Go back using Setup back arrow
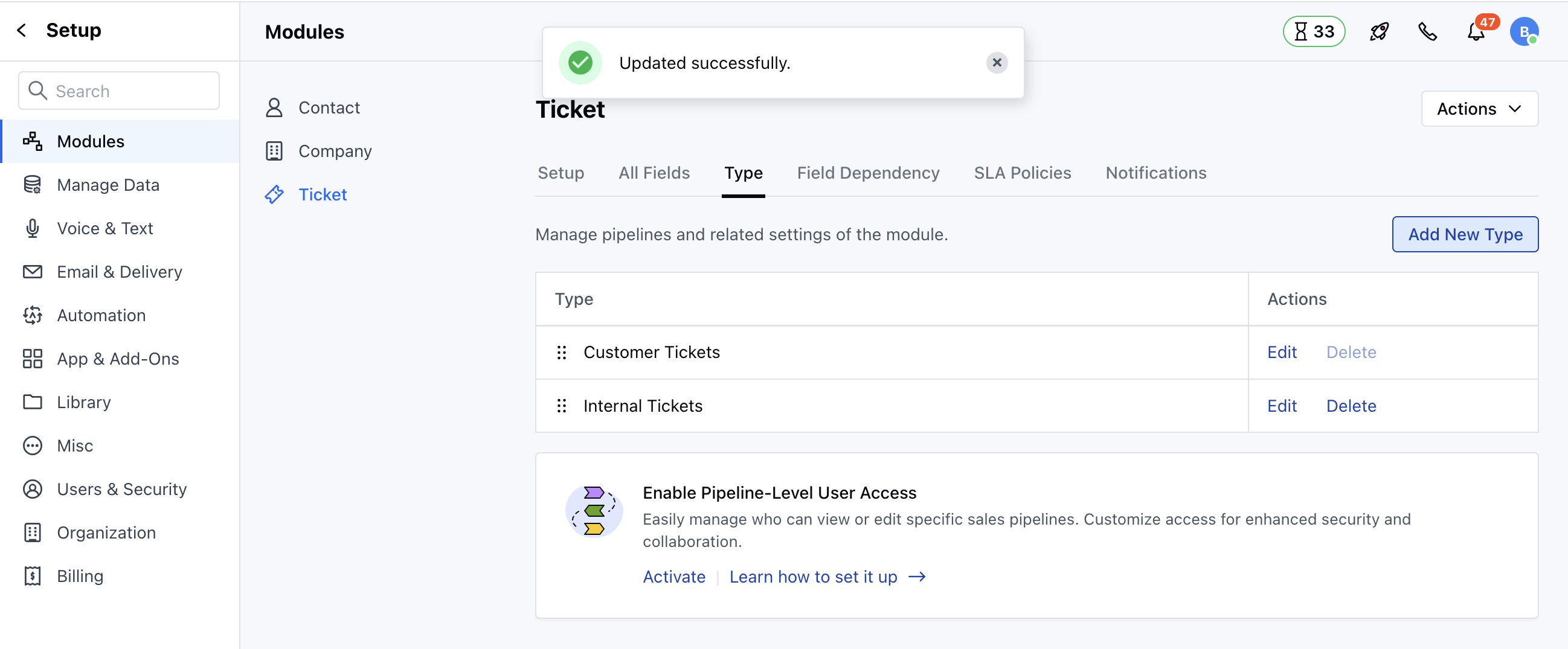This screenshot has height=649, width=1568. point(22,30)
